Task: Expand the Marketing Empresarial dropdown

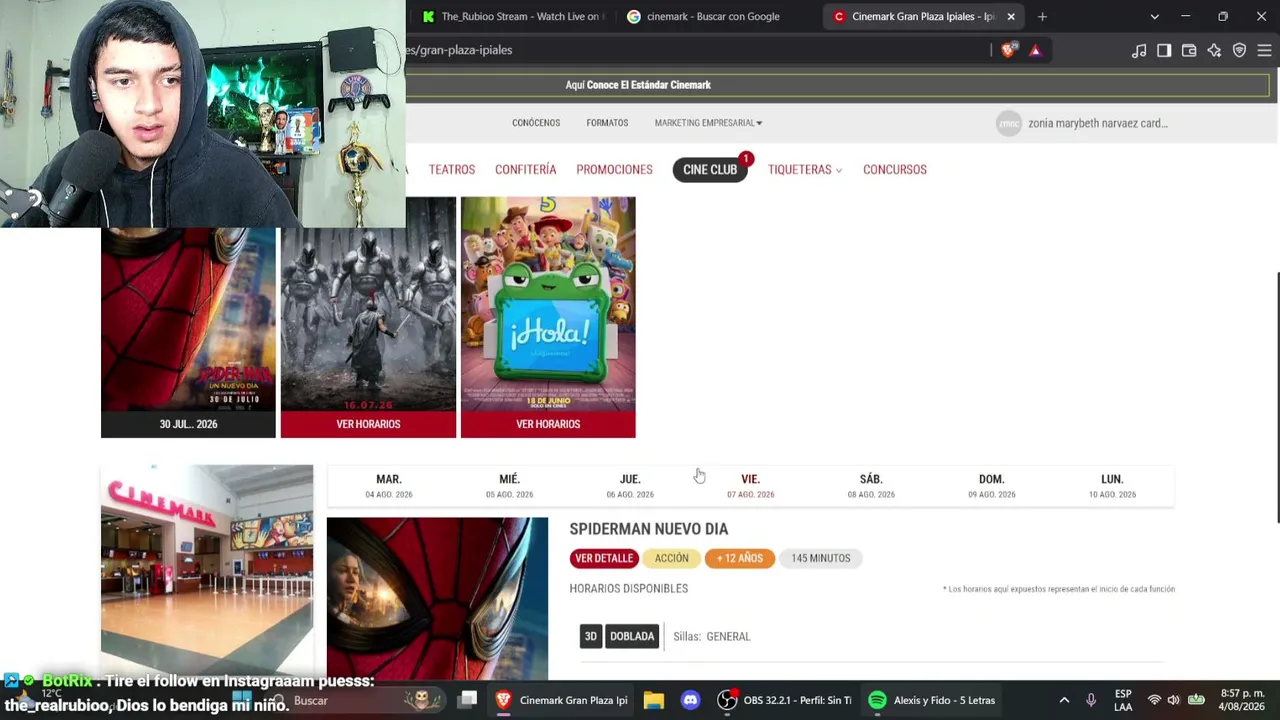Action: pyautogui.click(x=708, y=123)
